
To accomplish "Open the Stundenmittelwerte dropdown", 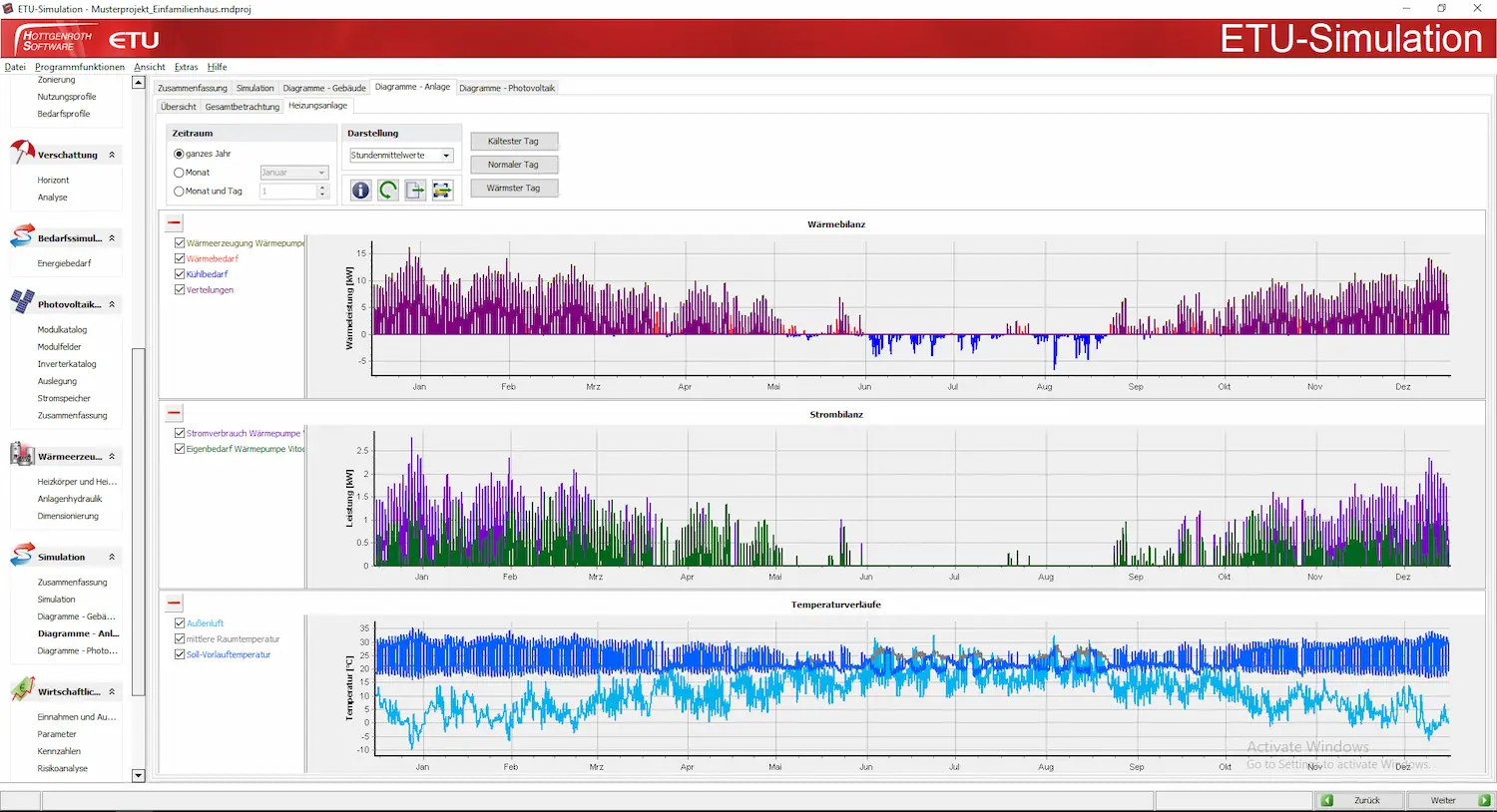I will click(401, 156).
